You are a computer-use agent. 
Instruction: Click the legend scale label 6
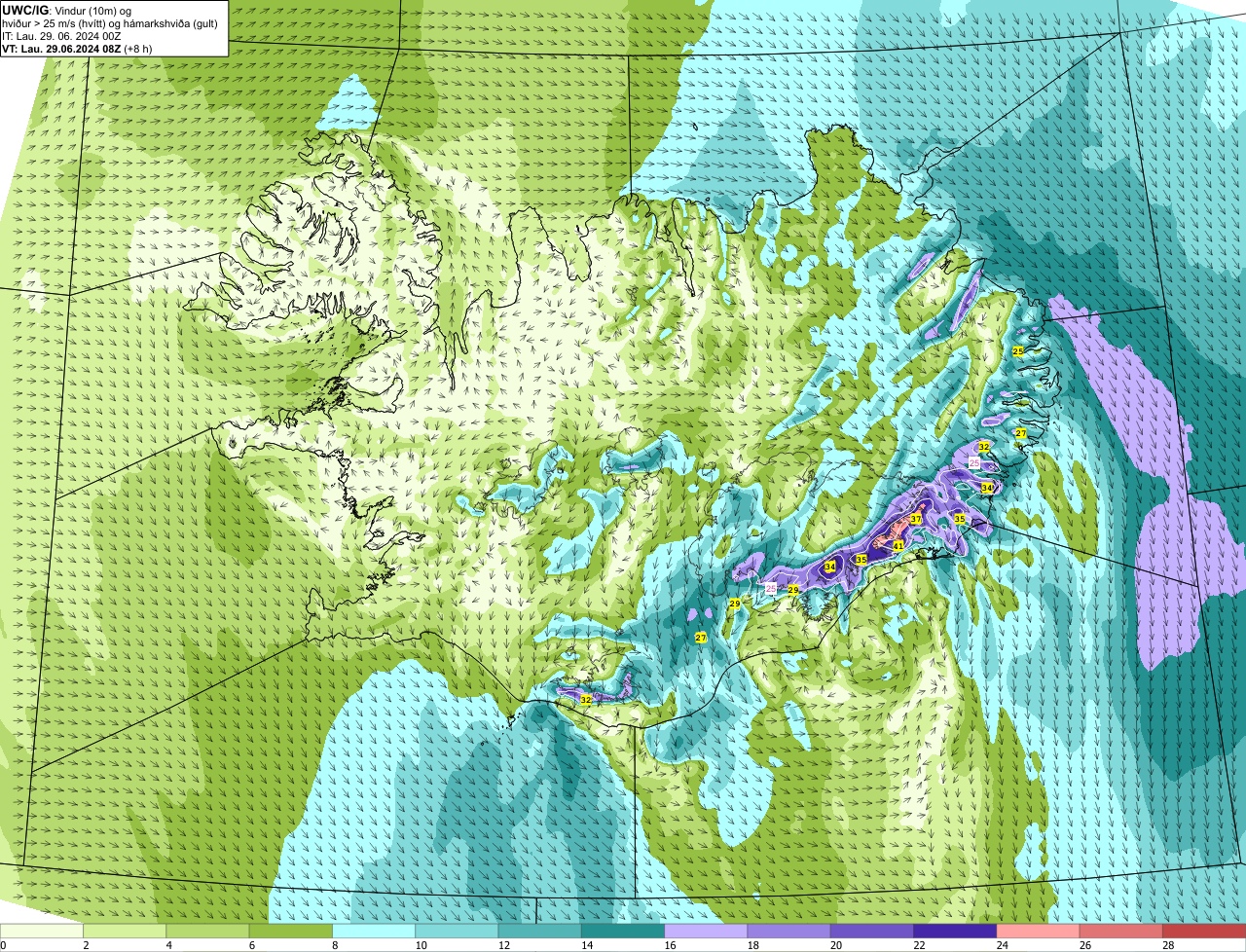[251, 945]
